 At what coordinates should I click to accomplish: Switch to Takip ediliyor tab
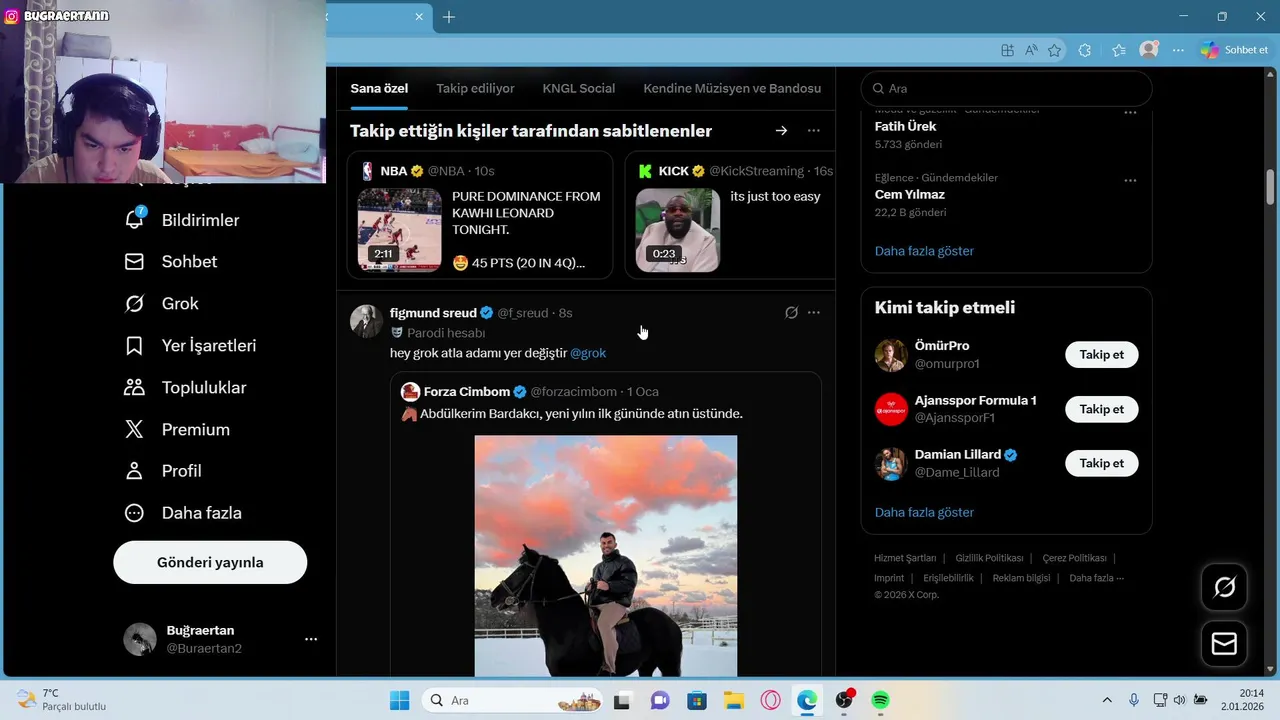click(x=475, y=88)
